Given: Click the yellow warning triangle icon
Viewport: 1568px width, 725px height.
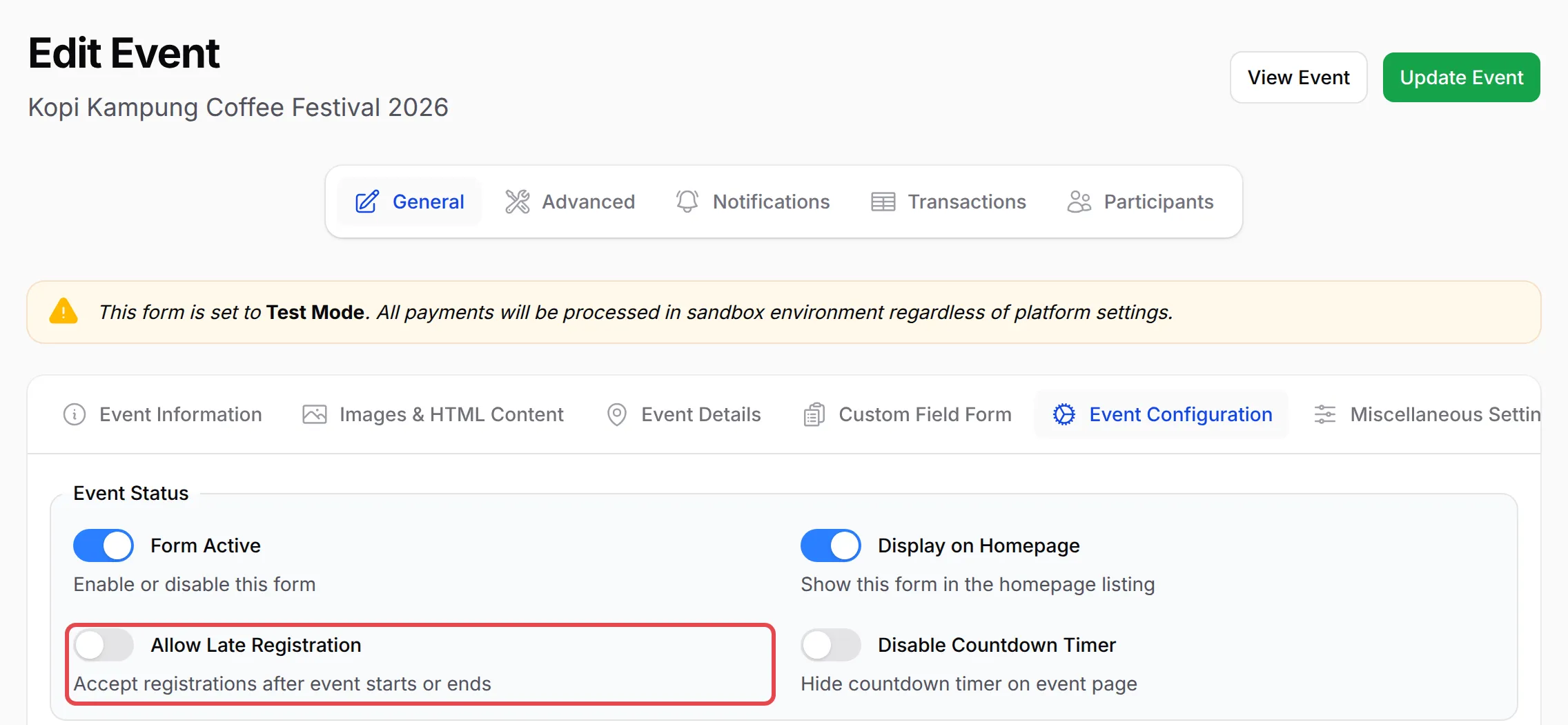Looking at the screenshot, I should pos(63,311).
